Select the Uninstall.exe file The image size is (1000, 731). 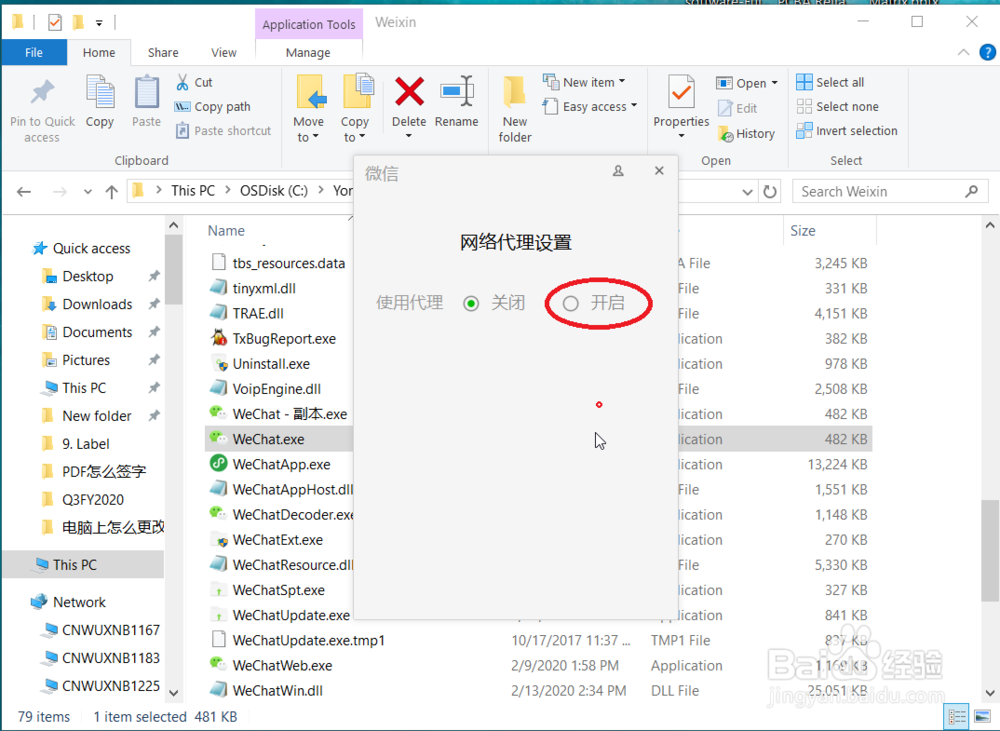[271, 364]
